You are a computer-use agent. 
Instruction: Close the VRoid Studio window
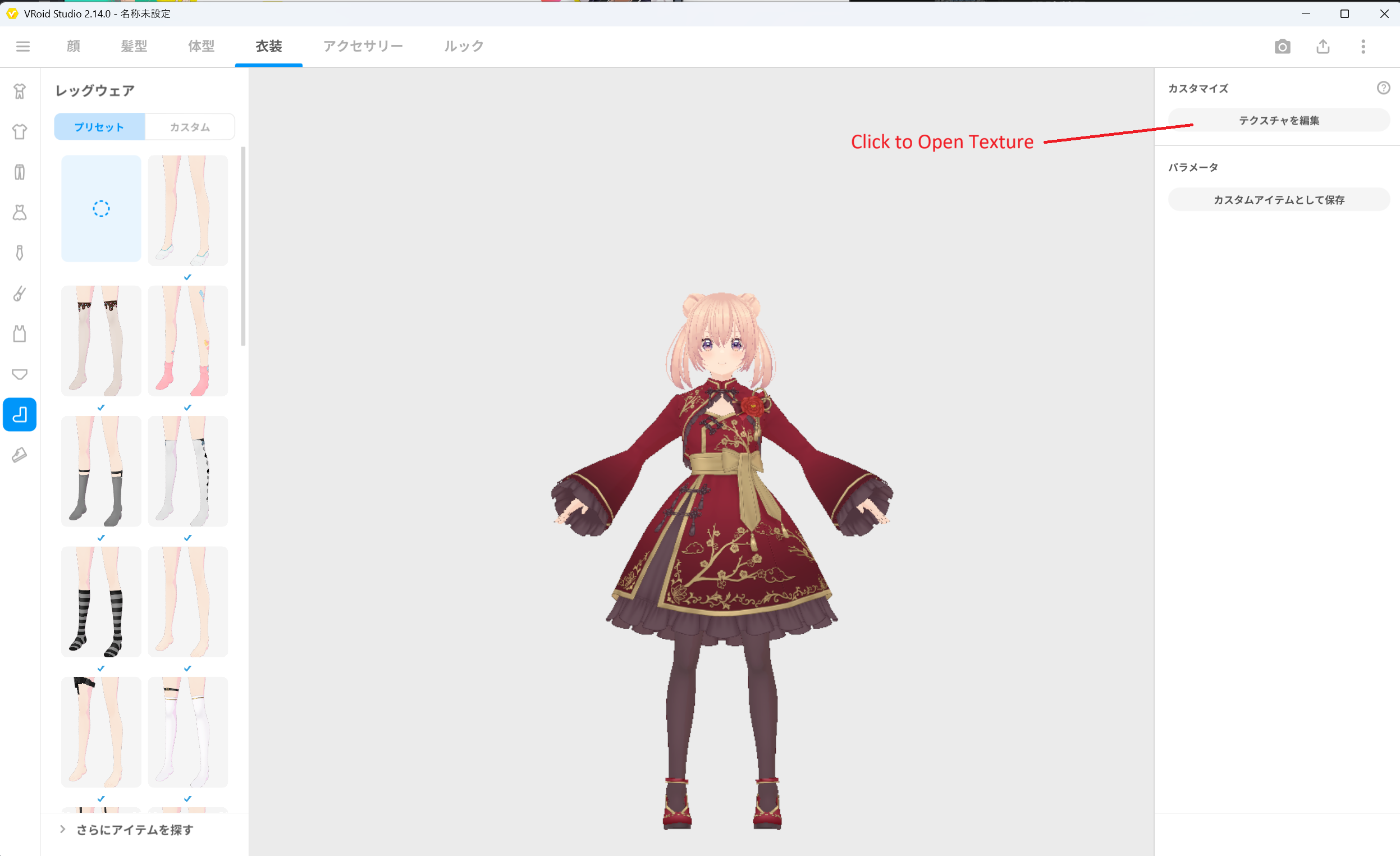coord(1384,13)
